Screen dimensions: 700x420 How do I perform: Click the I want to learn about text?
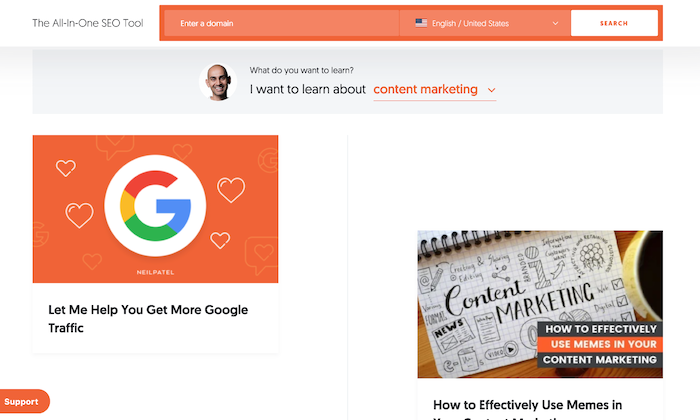coord(308,90)
